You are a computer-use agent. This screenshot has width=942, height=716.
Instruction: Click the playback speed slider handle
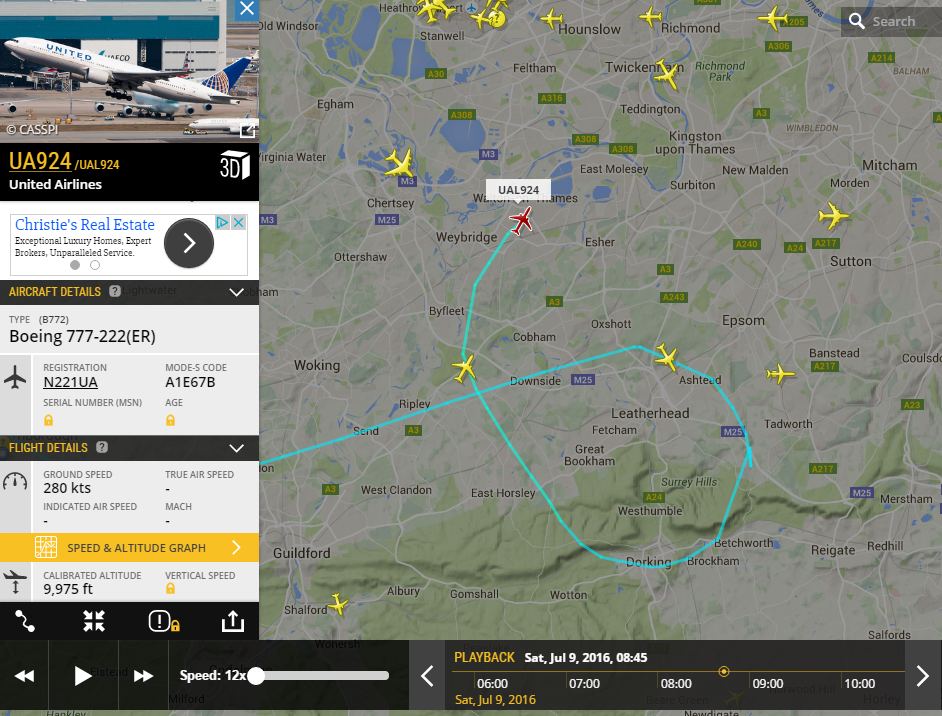(x=256, y=676)
